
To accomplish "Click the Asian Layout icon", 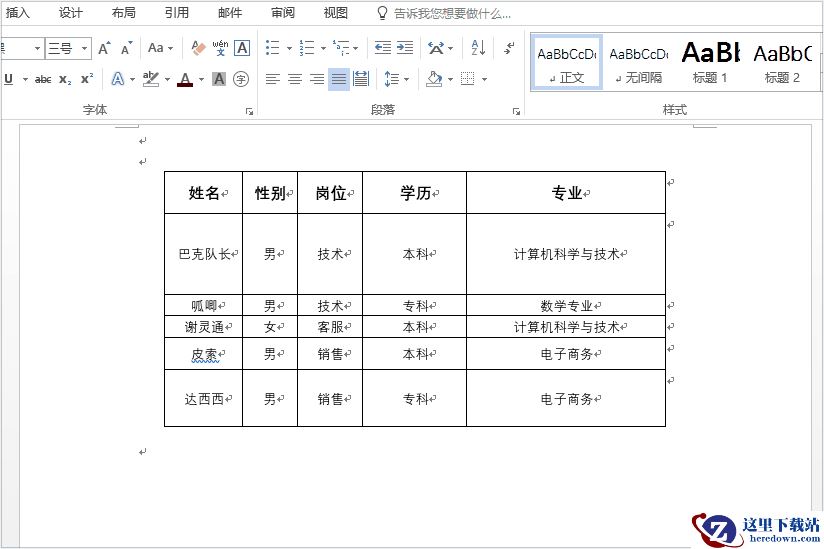I will coord(436,48).
